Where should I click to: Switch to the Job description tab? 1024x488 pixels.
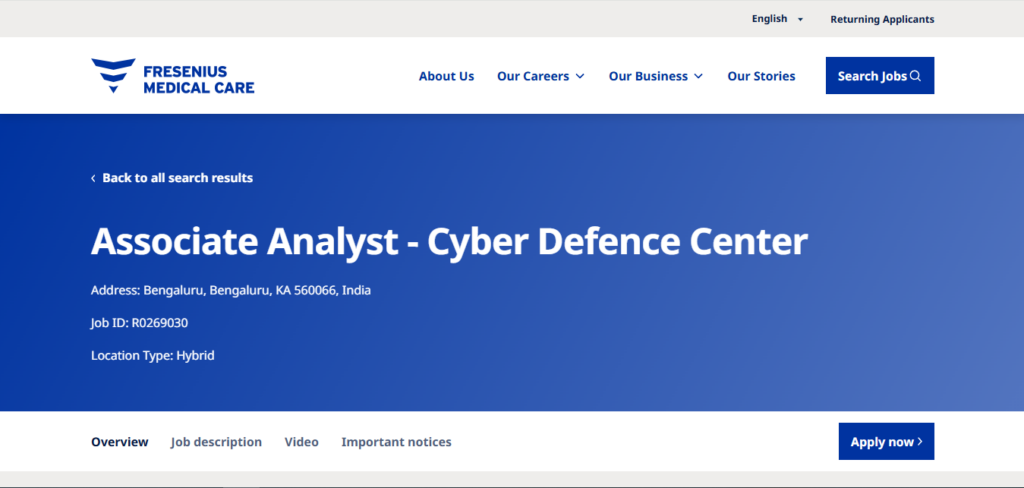(216, 442)
